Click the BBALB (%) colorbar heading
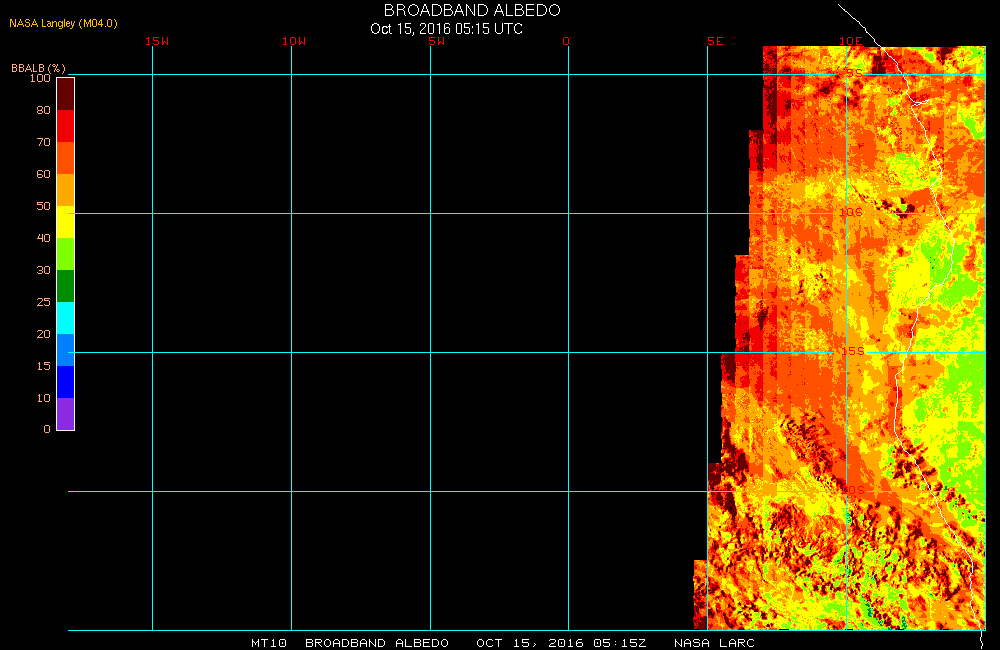The image size is (1000, 650). pyautogui.click(x=38, y=68)
